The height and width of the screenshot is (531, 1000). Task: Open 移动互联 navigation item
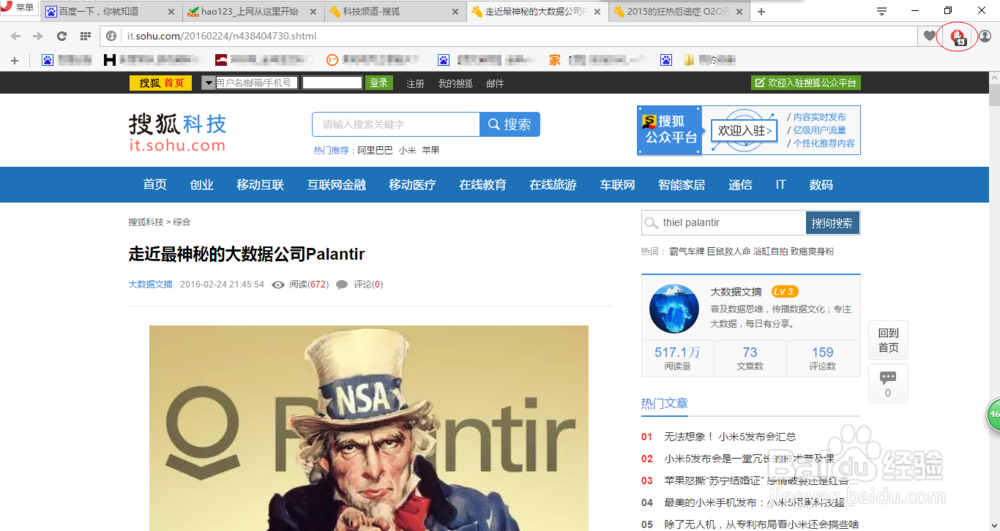pyautogui.click(x=260, y=185)
